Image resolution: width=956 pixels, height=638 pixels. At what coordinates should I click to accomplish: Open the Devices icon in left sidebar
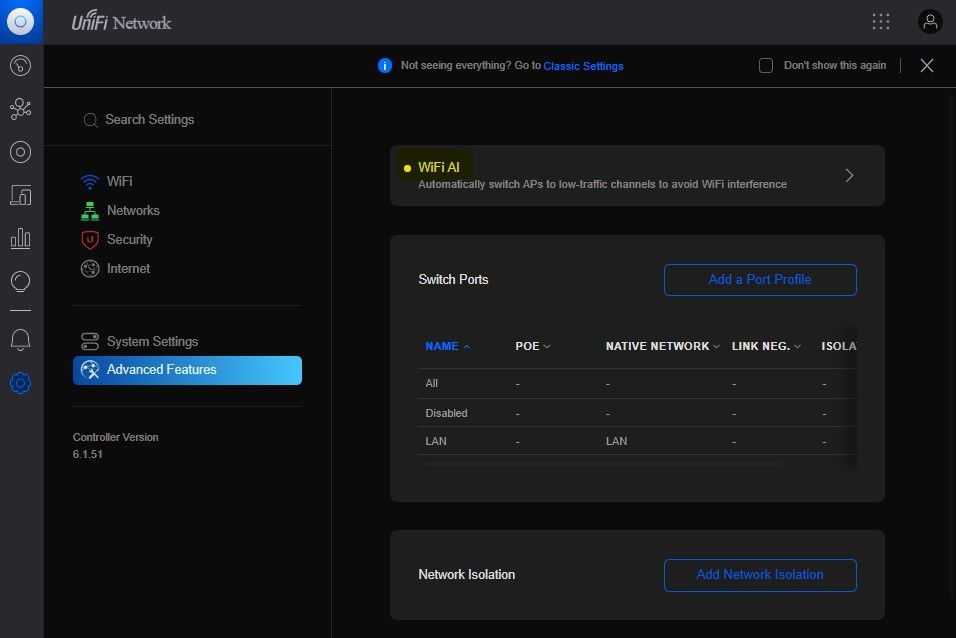click(x=21, y=152)
